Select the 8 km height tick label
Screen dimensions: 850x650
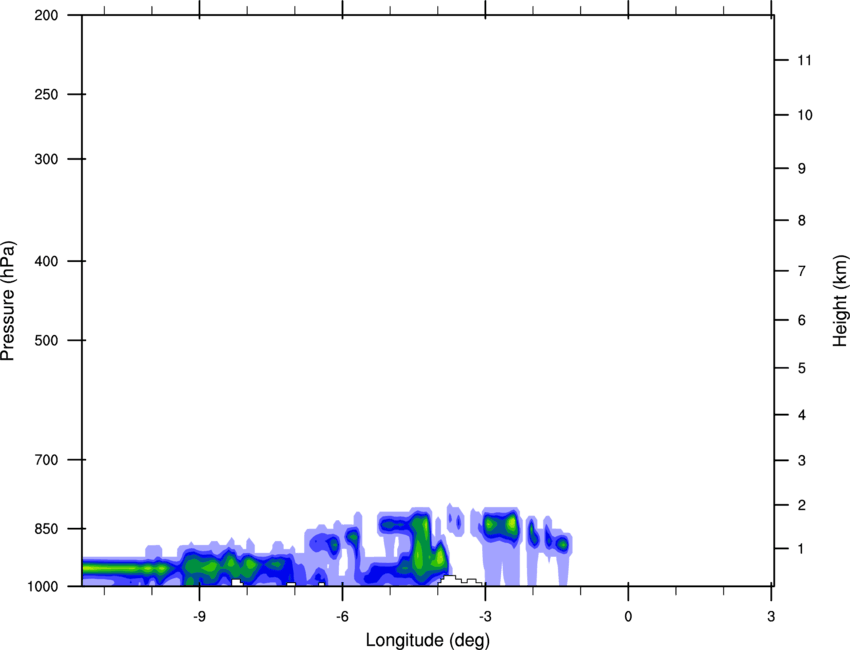pos(800,221)
